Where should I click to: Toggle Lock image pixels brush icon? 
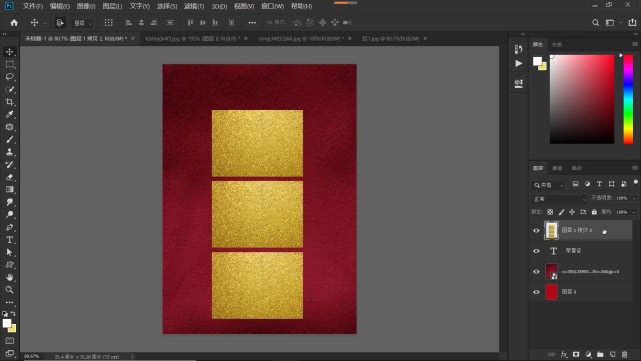[x=561, y=212]
